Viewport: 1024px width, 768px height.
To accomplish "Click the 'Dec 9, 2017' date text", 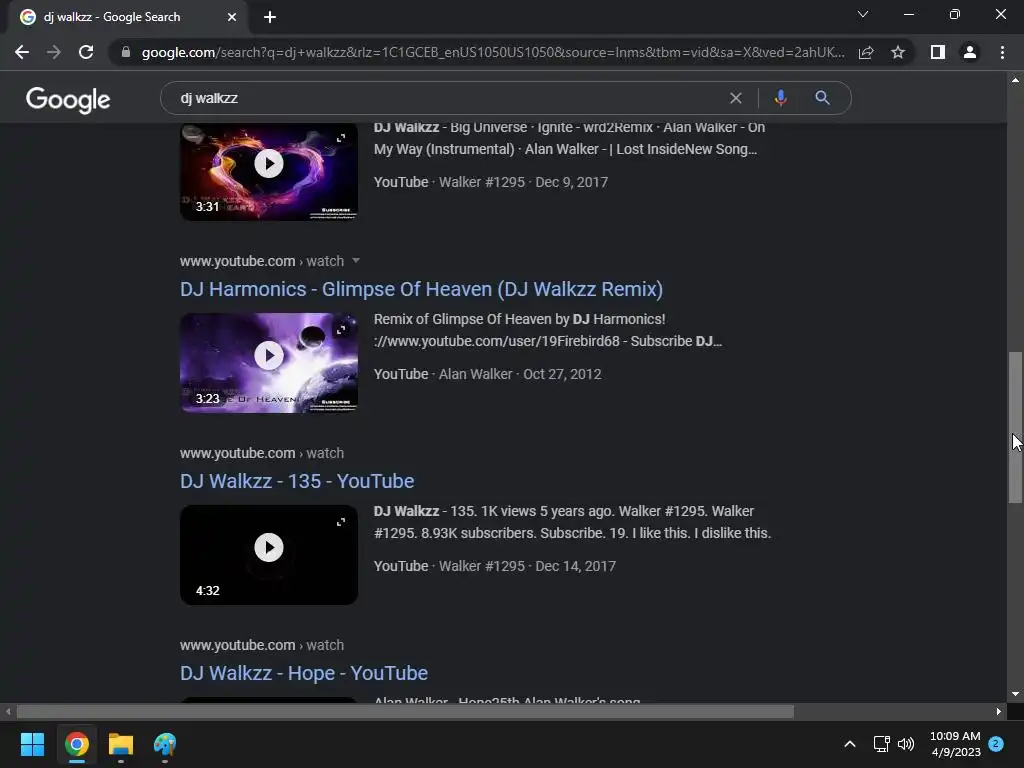I will tap(571, 182).
